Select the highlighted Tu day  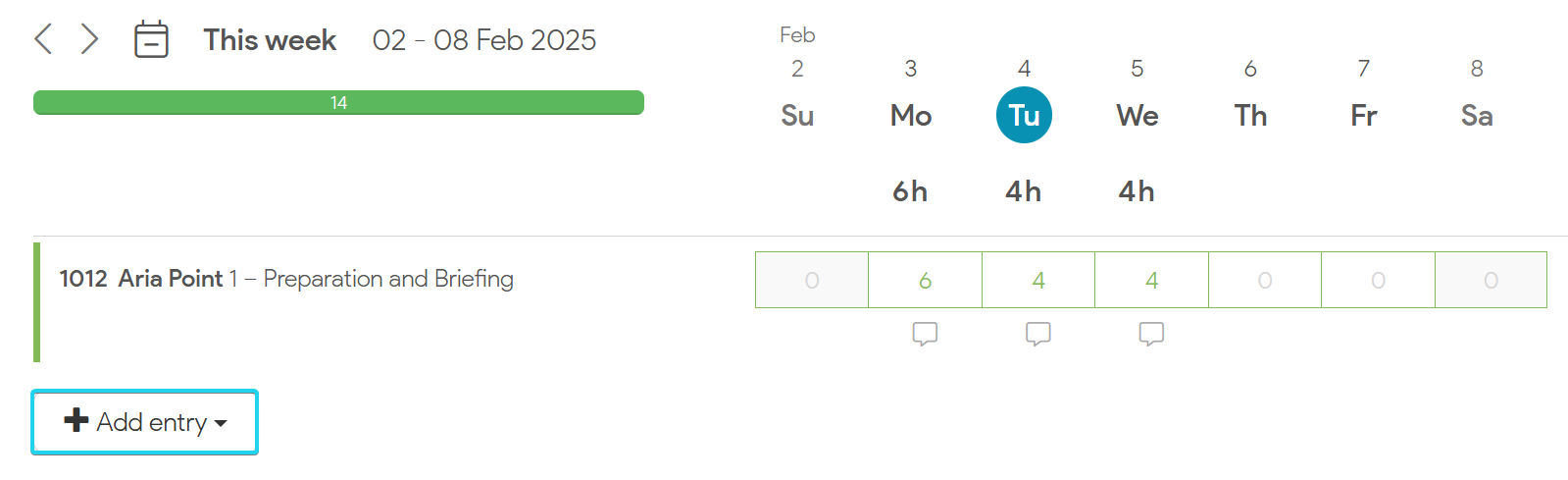click(1024, 115)
